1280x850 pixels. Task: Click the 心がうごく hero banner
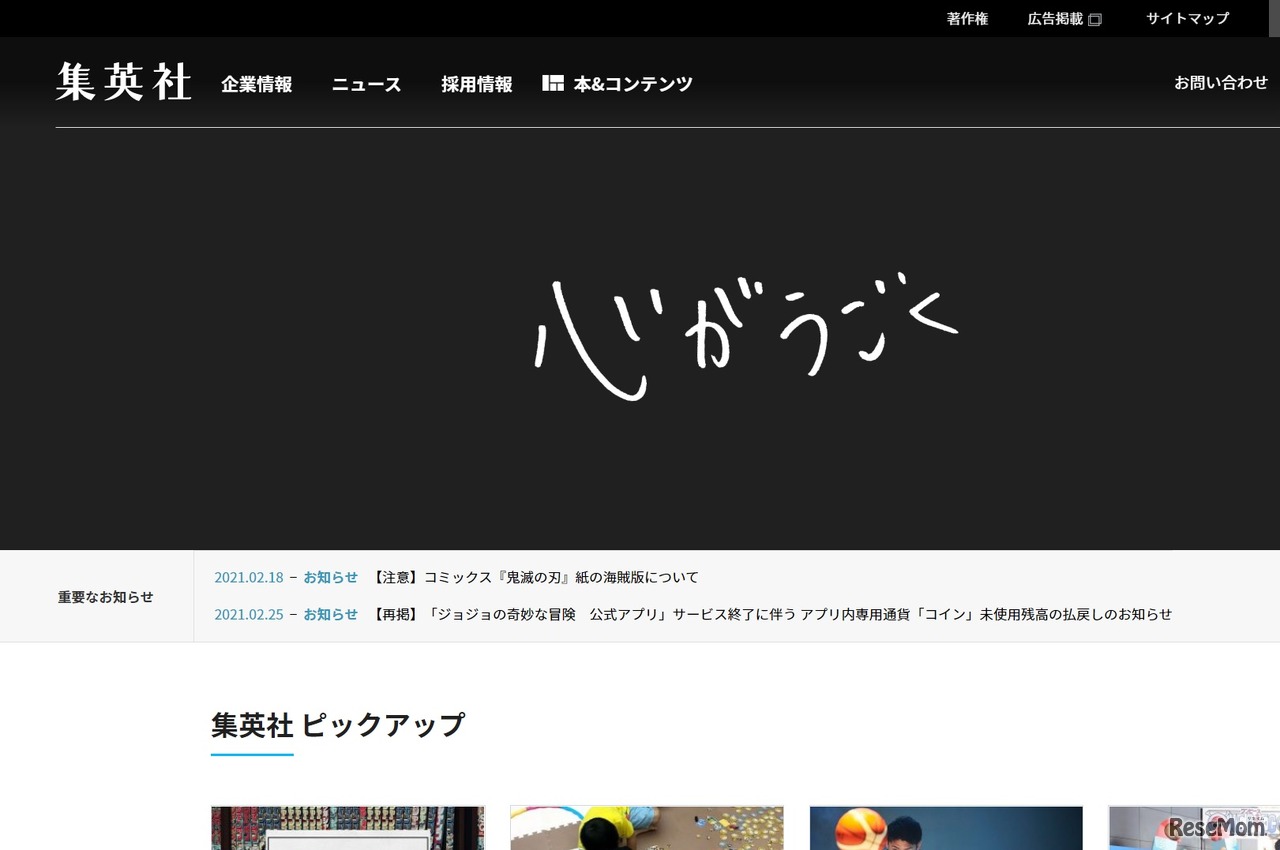[745, 330]
